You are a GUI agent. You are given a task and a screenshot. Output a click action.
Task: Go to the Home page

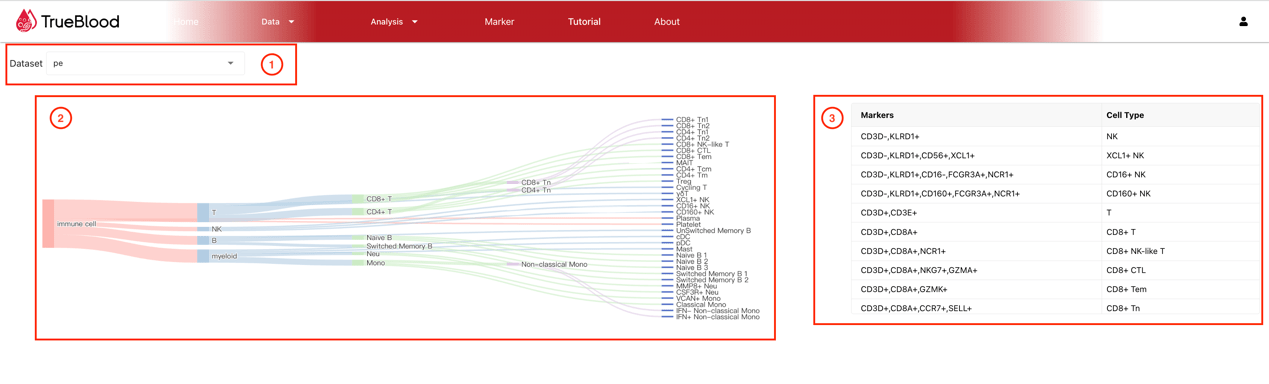tap(185, 22)
